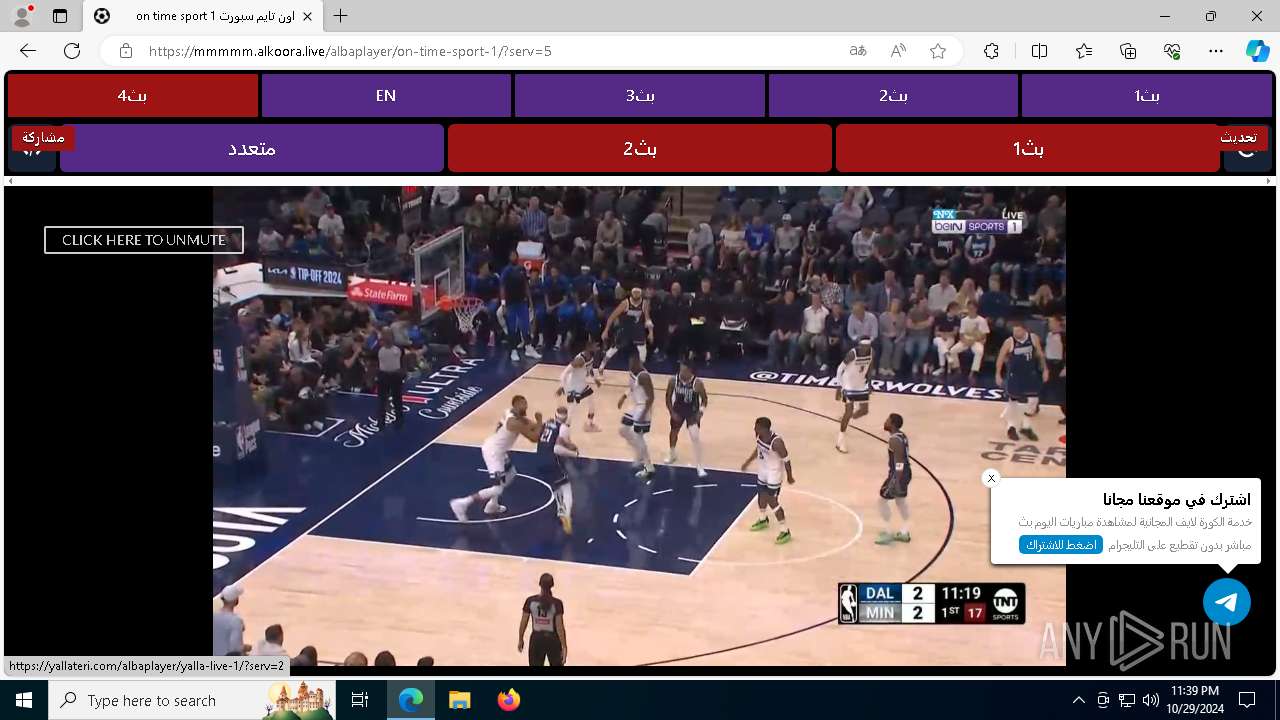Open Windows Start menu

point(24,700)
